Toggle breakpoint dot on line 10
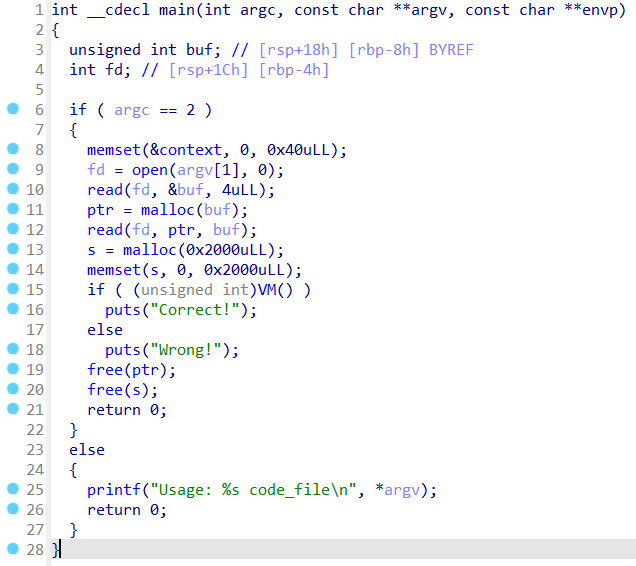 click(13, 188)
